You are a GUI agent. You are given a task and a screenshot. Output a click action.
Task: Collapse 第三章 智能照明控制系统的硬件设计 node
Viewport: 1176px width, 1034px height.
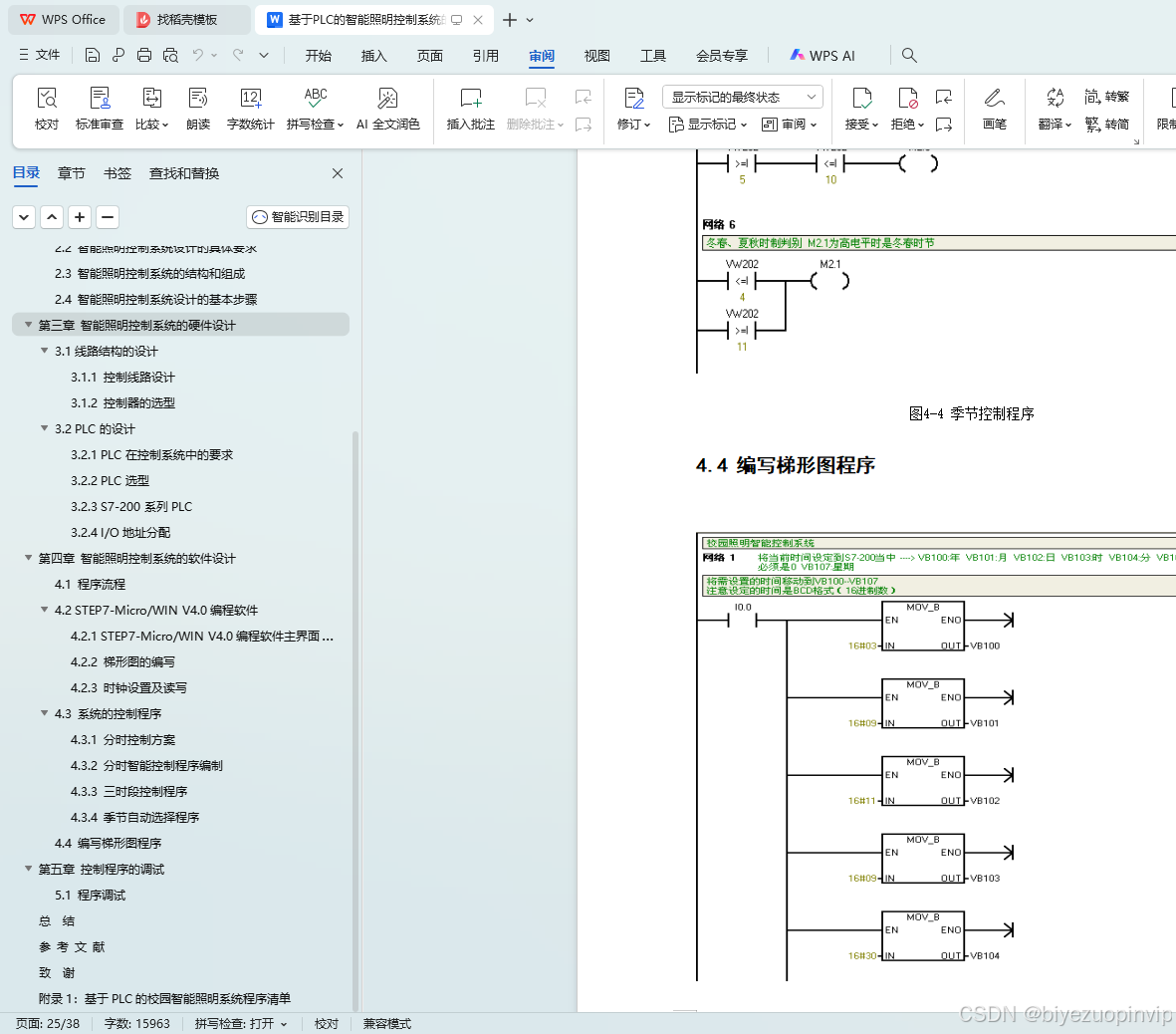point(29,325)
